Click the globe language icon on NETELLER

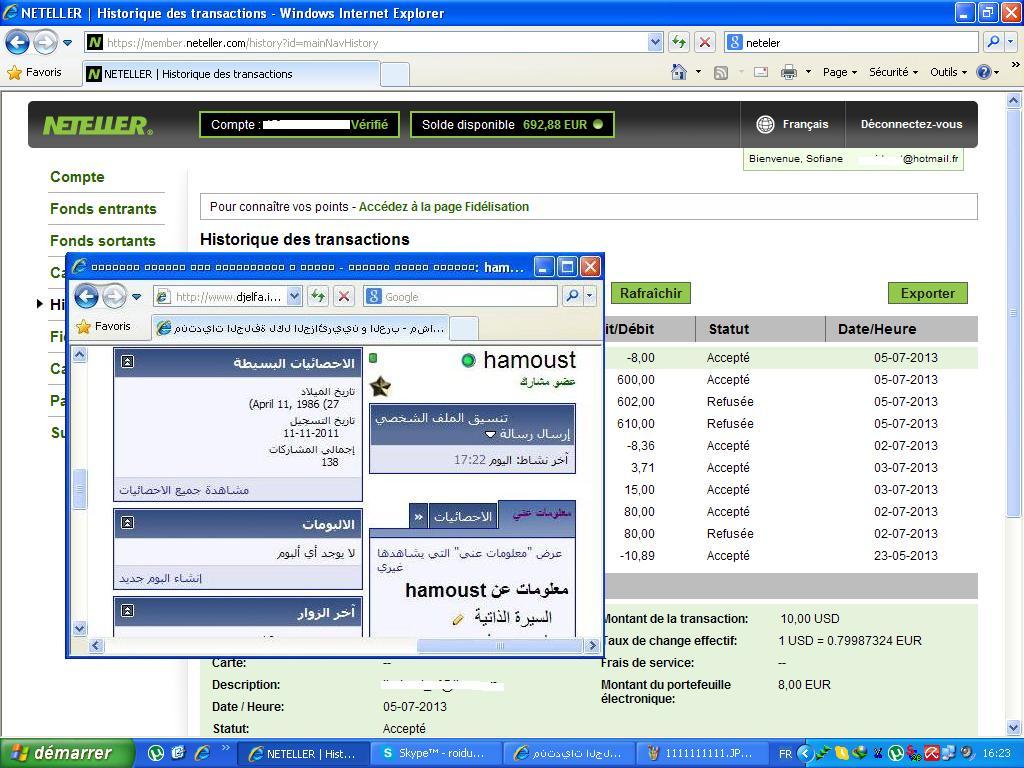(765, 124)
